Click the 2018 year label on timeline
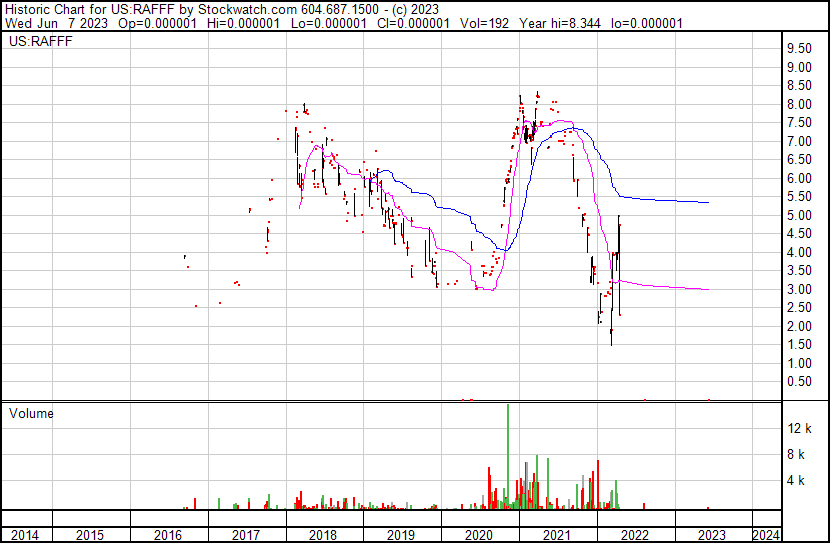Viewport: 830px width, 543px height. 323,535
